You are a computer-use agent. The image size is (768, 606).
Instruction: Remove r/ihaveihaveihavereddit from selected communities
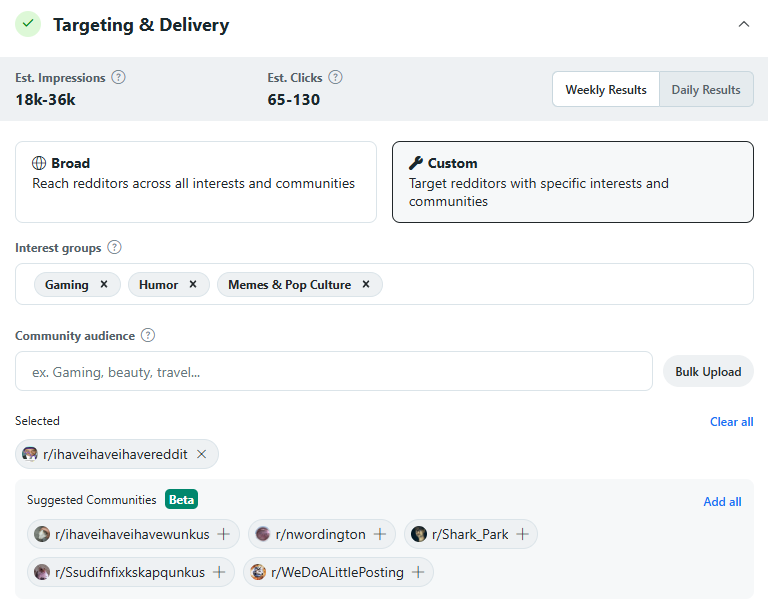point(201,454)
